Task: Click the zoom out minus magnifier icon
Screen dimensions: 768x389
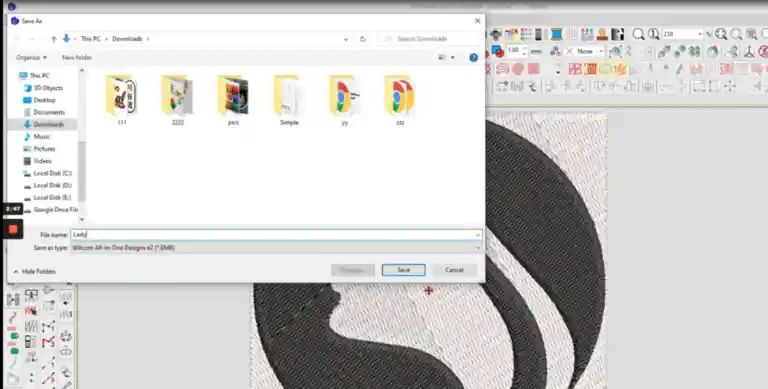Action: point(737,34)
